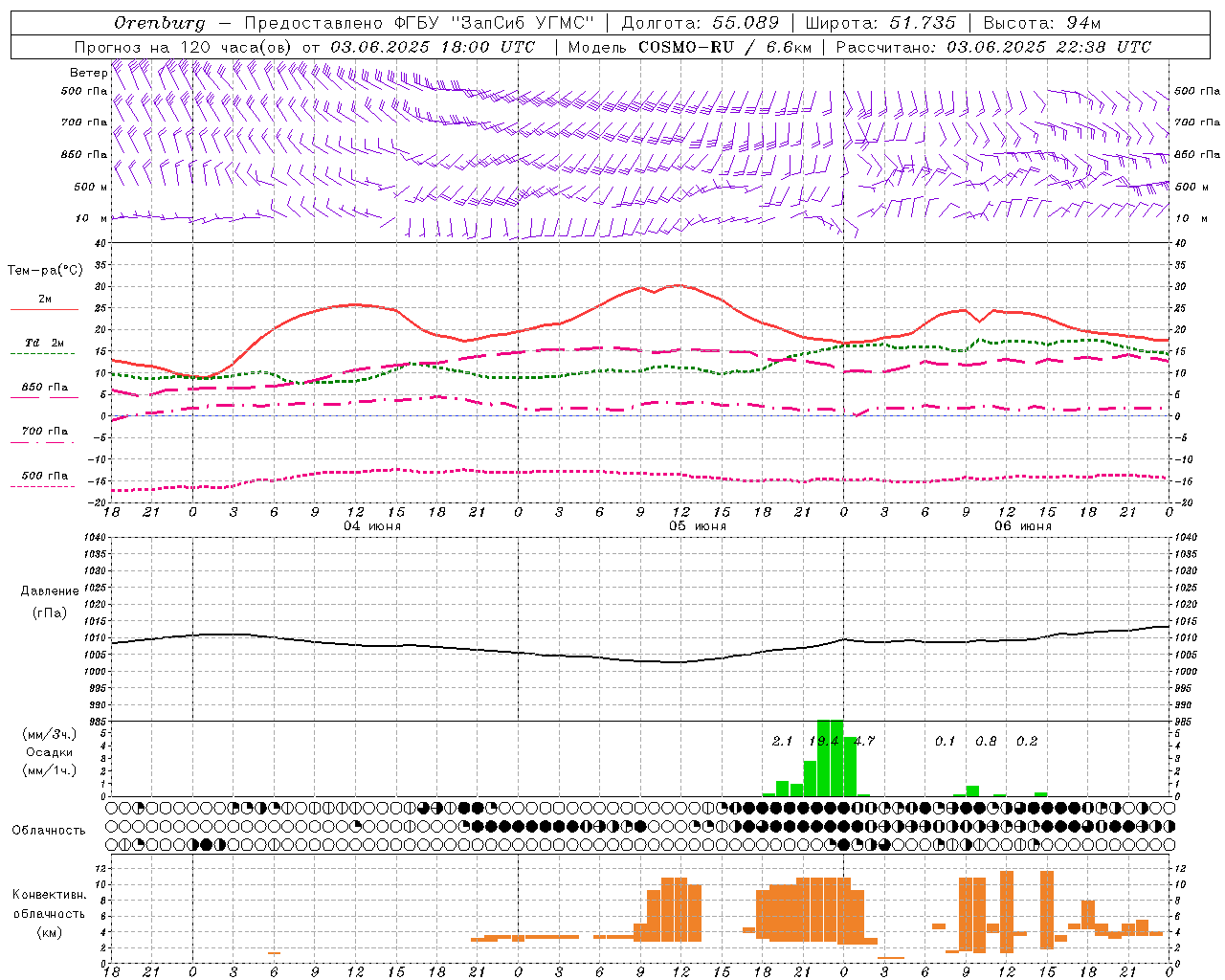
Task: Click the 0.8 precipitation amount
Action: click(x=986, y=742)
